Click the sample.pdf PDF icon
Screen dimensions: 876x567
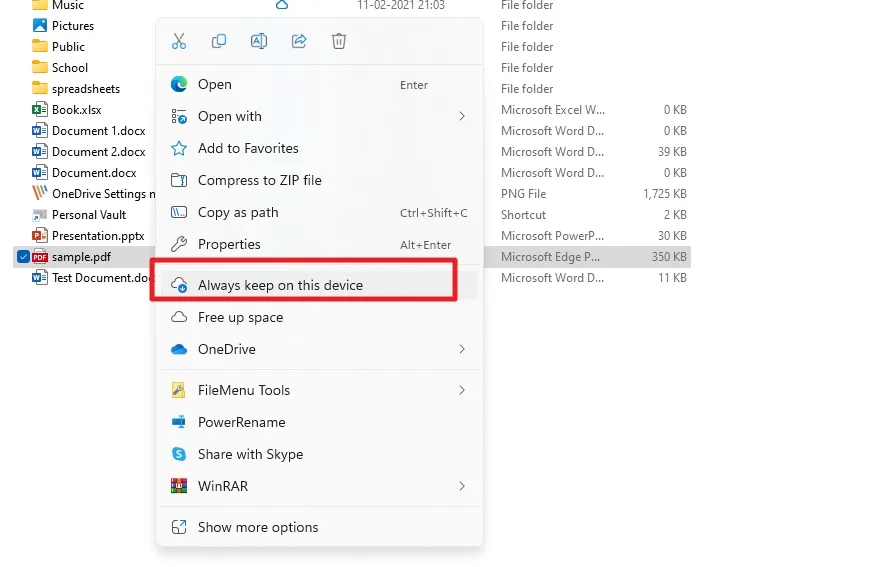point(40,257)
